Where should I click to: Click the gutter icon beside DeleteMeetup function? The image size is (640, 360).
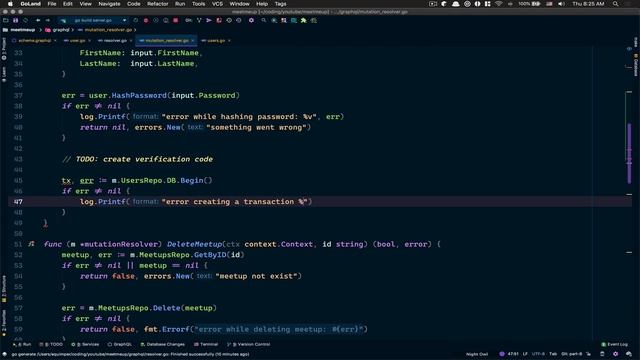point(31,244)
